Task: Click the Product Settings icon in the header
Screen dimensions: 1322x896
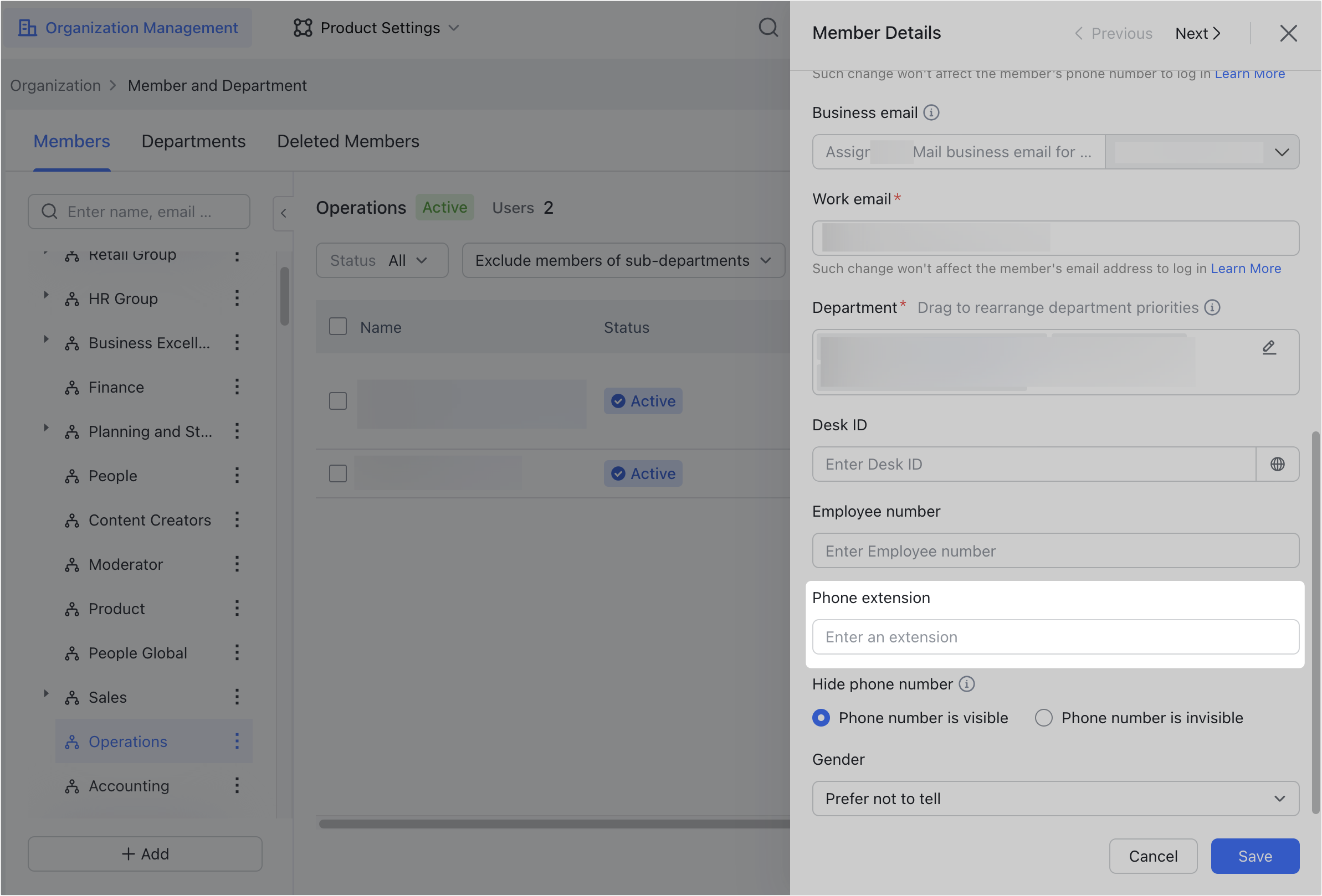Action: [303, 27]
